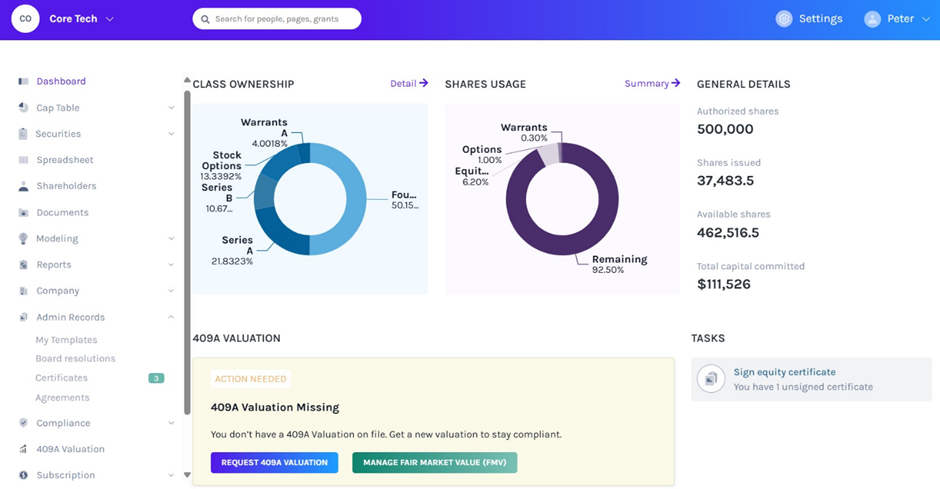This screenshot has width=940, height=489.
Task: Click the equity certificate task icon
Action: click(711, 379)
